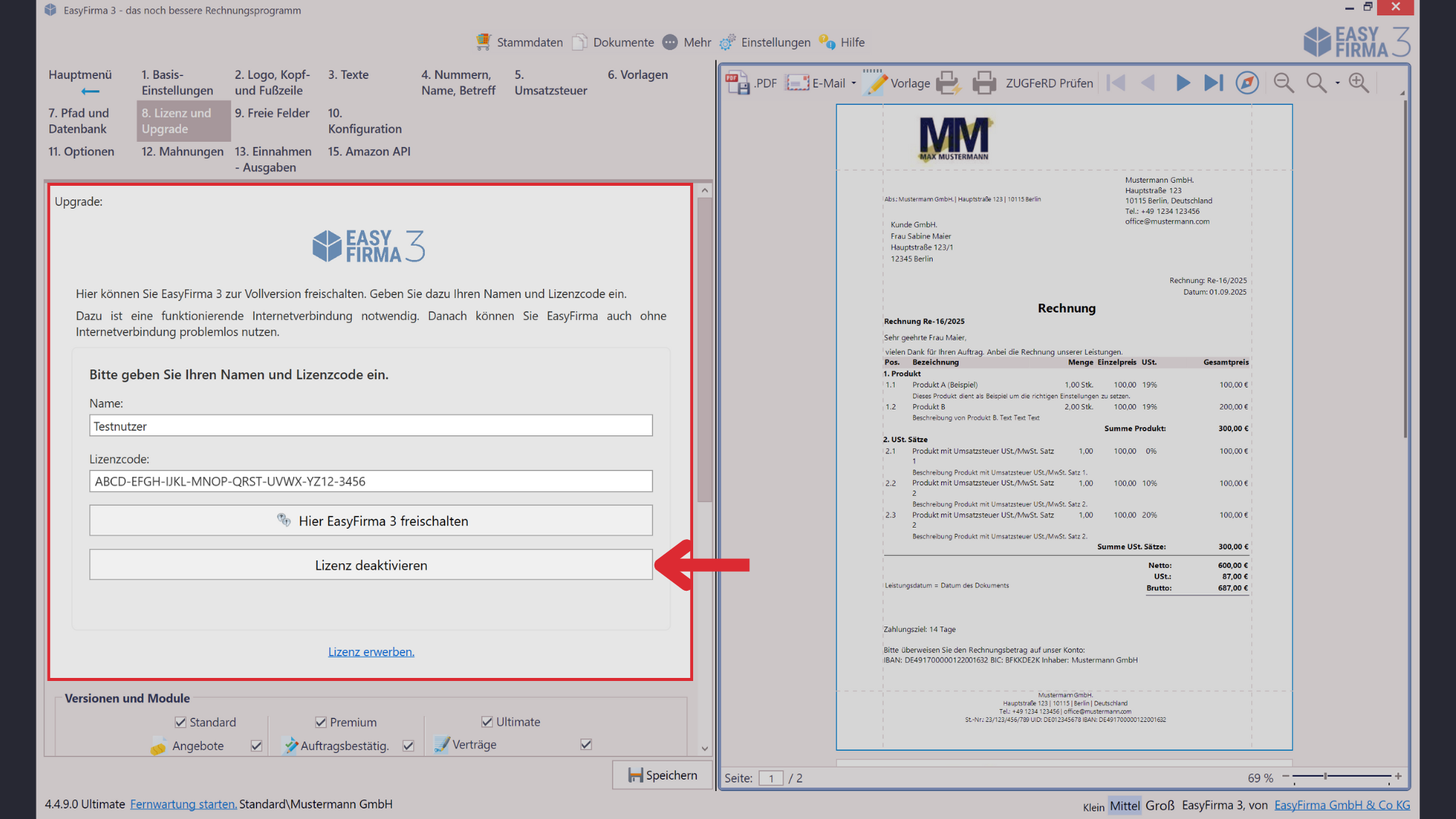
Task: Click Hier EasyFirma 3 freischalten button
Action: click(371, 520)
